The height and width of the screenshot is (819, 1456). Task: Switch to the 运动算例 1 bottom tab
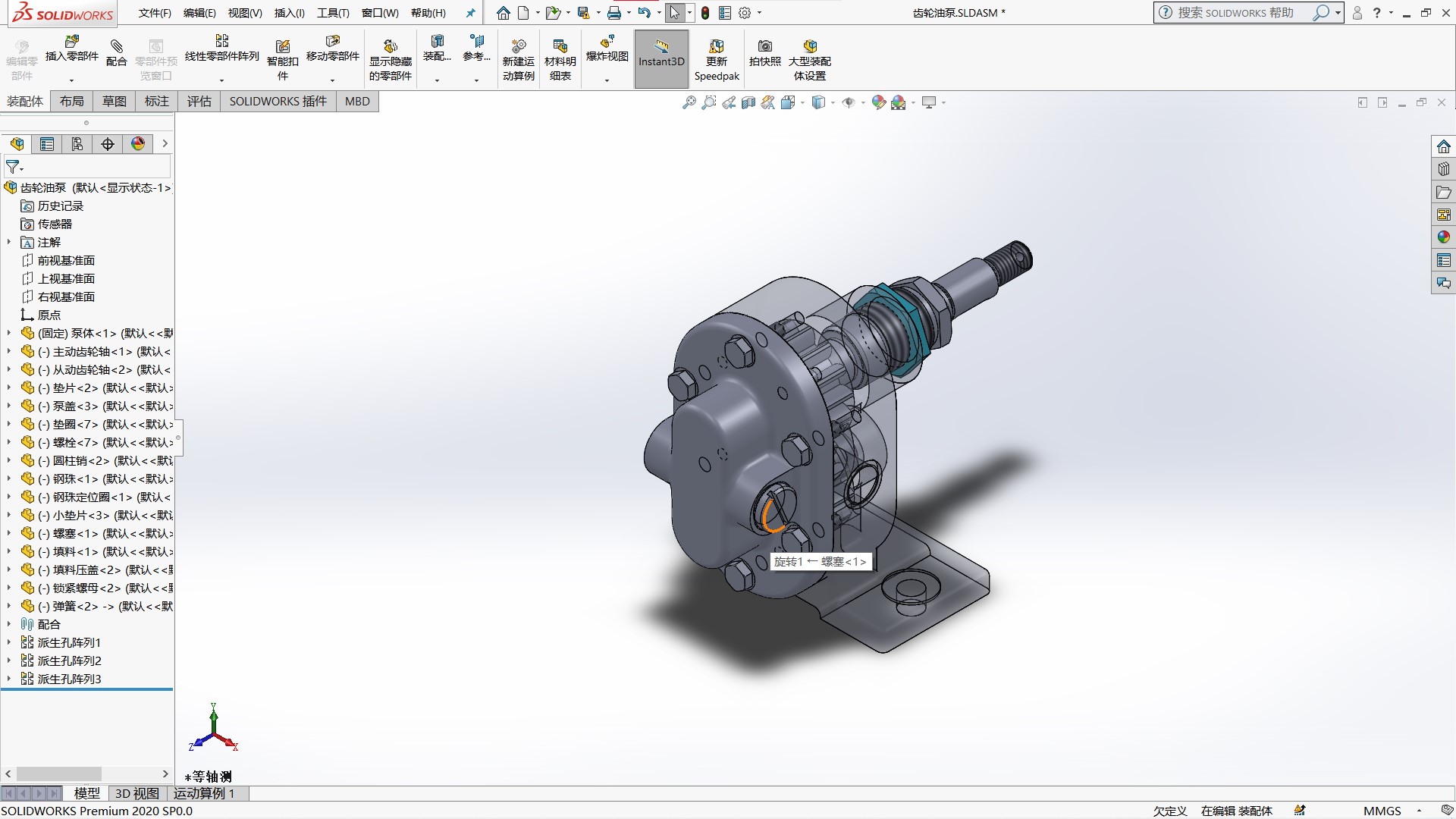coord(204,793)
